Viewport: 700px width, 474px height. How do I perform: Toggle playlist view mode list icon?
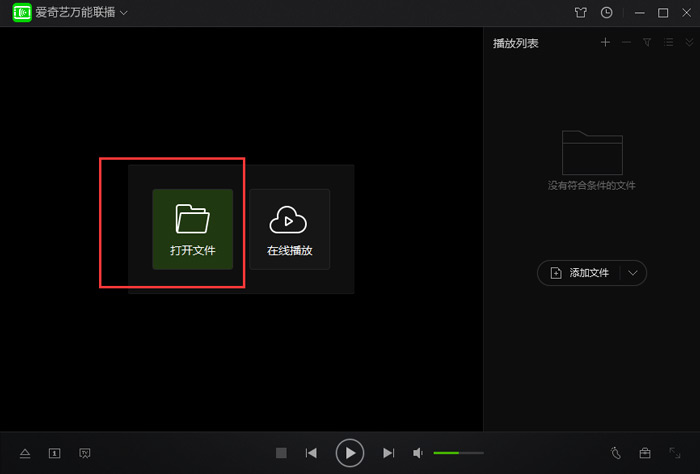tap(668, 42)
